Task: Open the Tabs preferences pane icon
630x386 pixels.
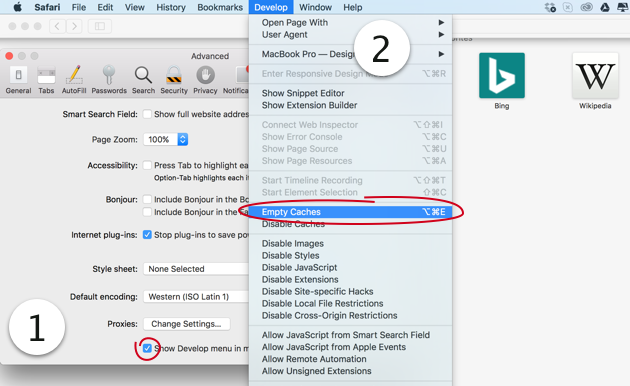Action: (46, 80)
